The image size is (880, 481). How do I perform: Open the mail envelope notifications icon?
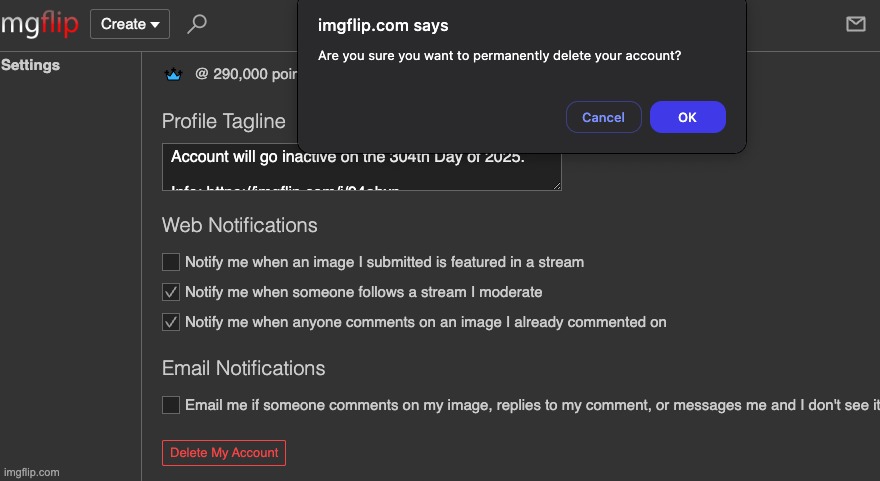[x=855, y=24]
